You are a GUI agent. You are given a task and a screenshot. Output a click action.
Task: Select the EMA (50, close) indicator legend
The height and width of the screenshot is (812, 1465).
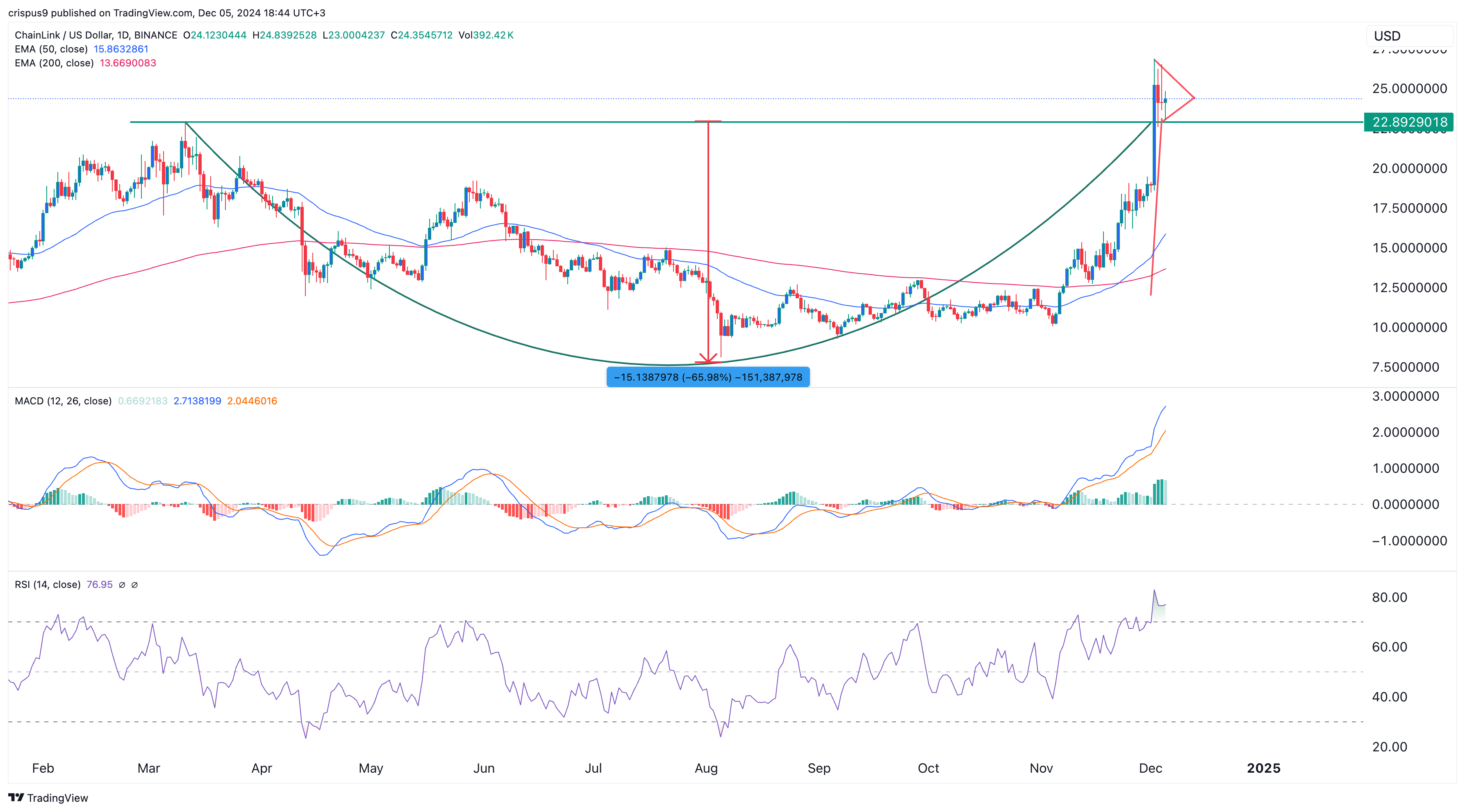[51, 49]
